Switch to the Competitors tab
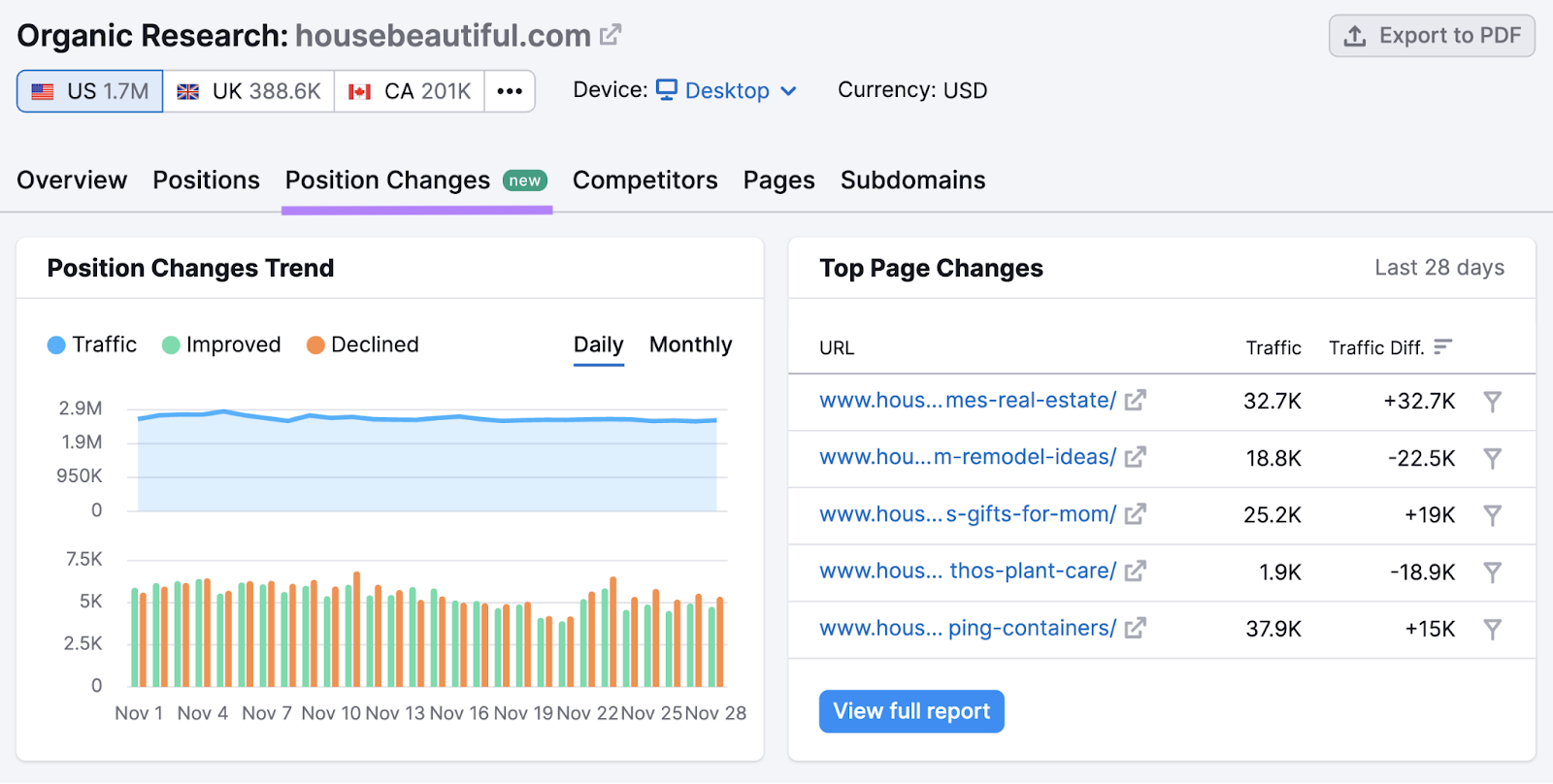This screenshot has width=1553, height=784. pos(644,180)
